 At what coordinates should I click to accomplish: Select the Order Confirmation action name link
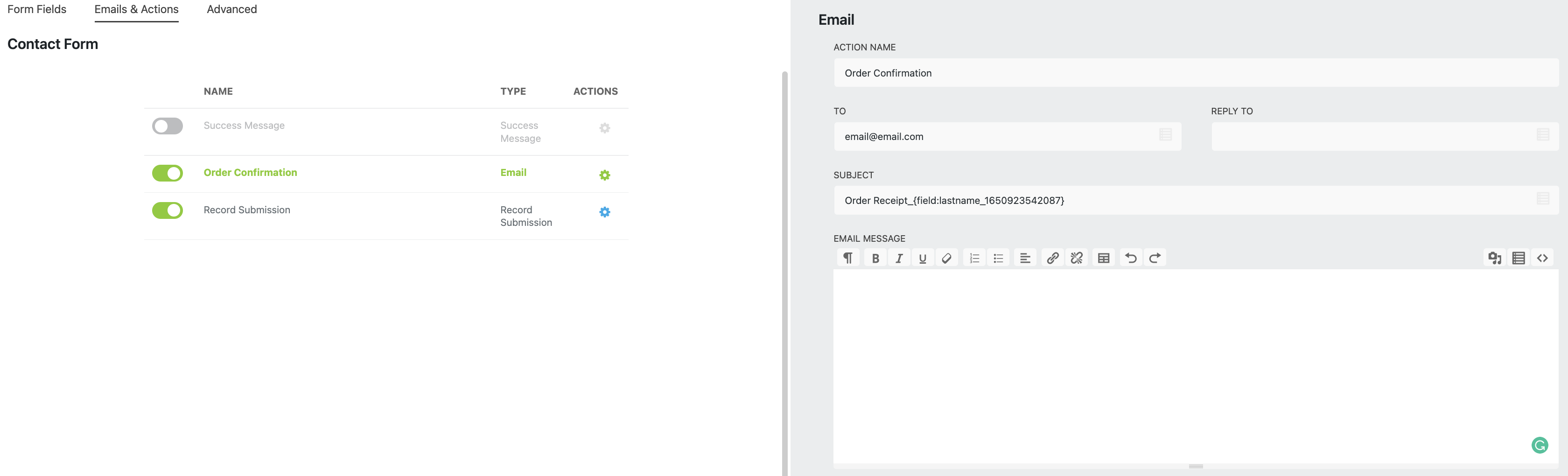[250, 172]
